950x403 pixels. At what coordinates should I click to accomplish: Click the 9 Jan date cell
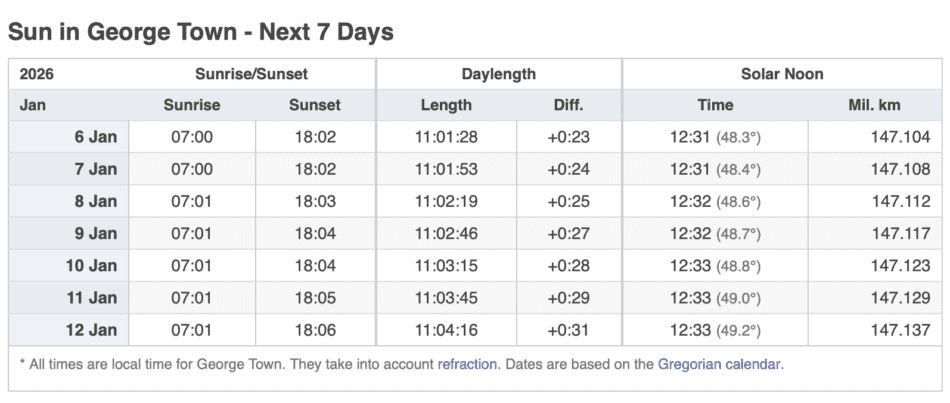pyautogui.click(x=96, y=233)
